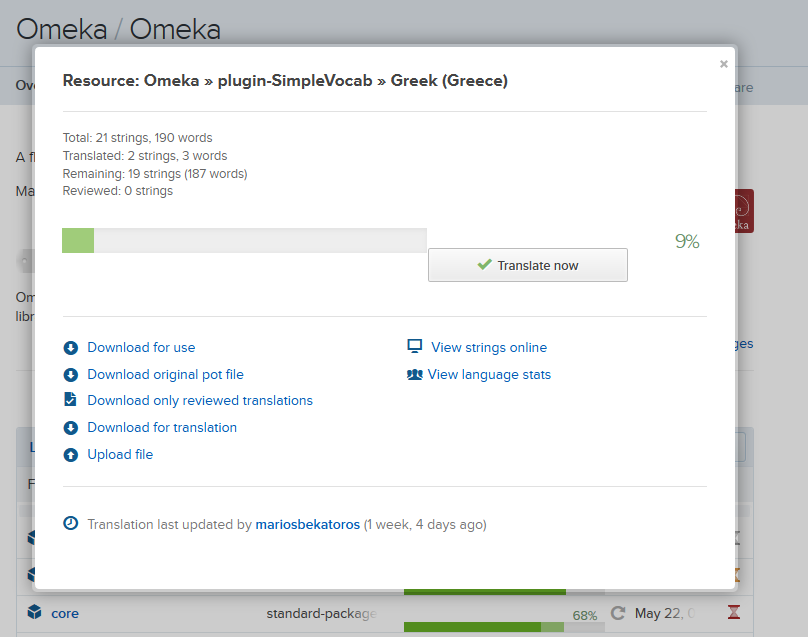Image resolution: width=808 pixels, height=637 pixels.
Task: Click the standard-package category in core row
Action: click(322, 613)
